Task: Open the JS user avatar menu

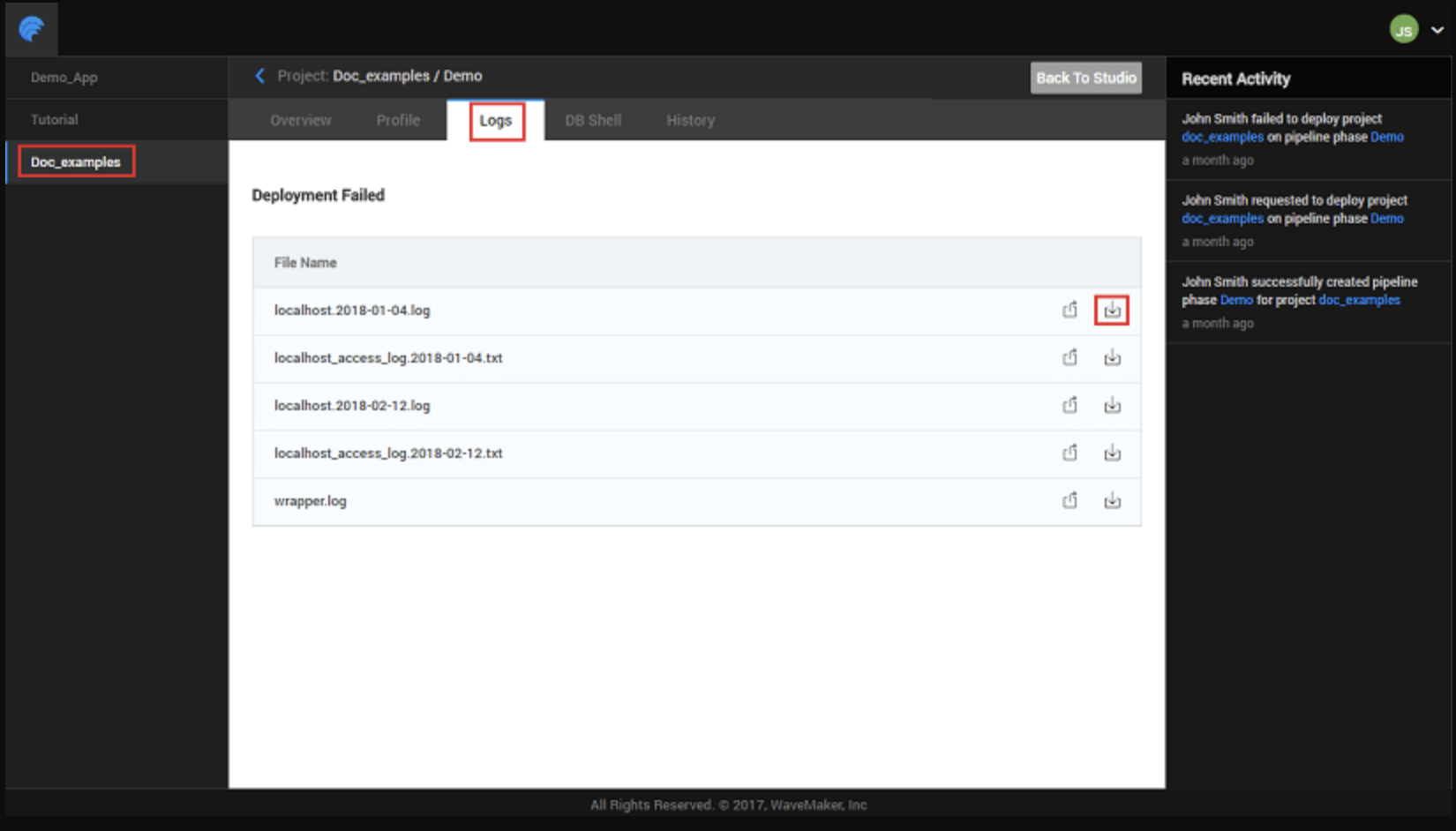Action: pos(1403,30)
